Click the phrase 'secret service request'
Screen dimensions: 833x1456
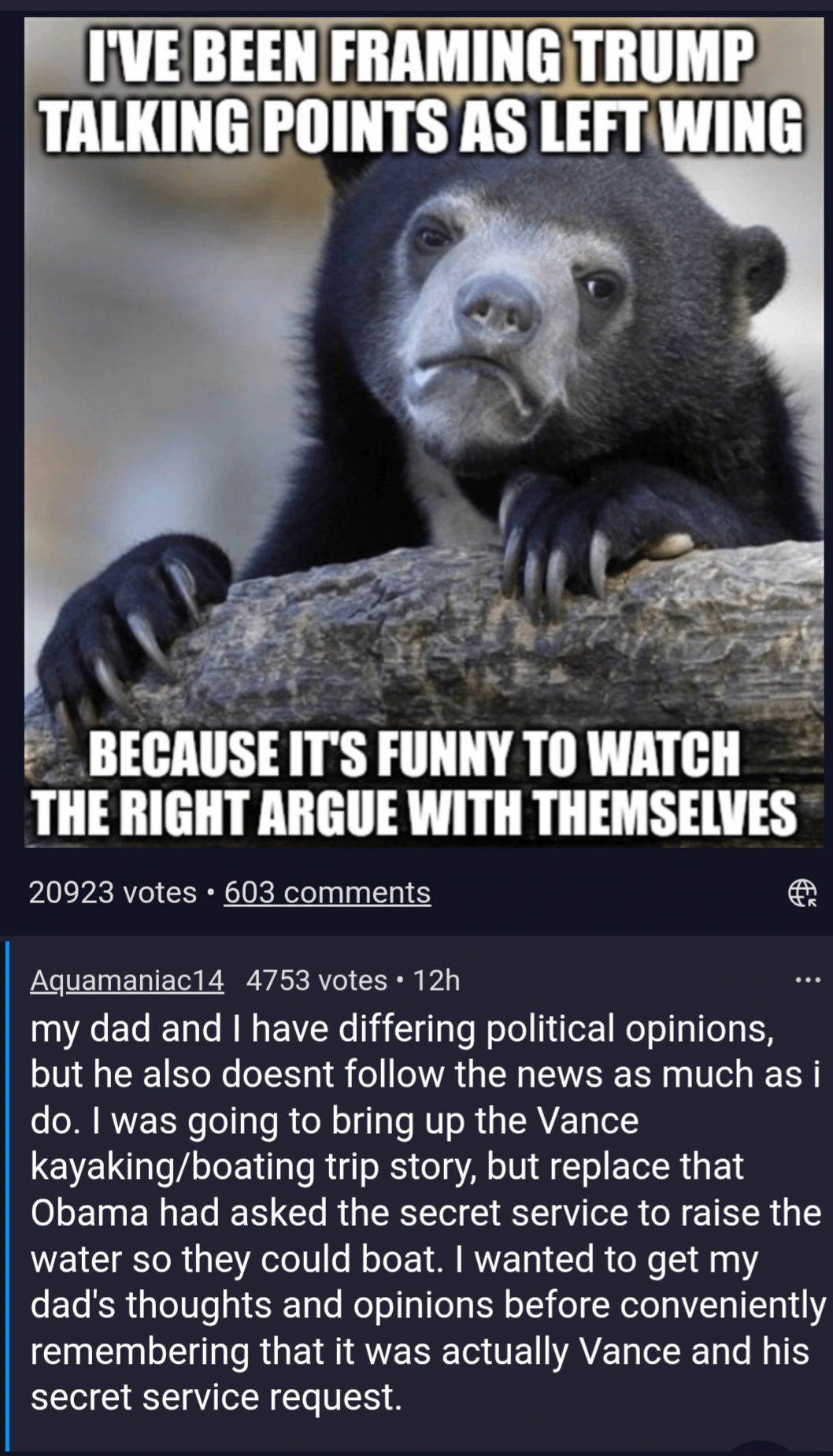point(215,1397)
